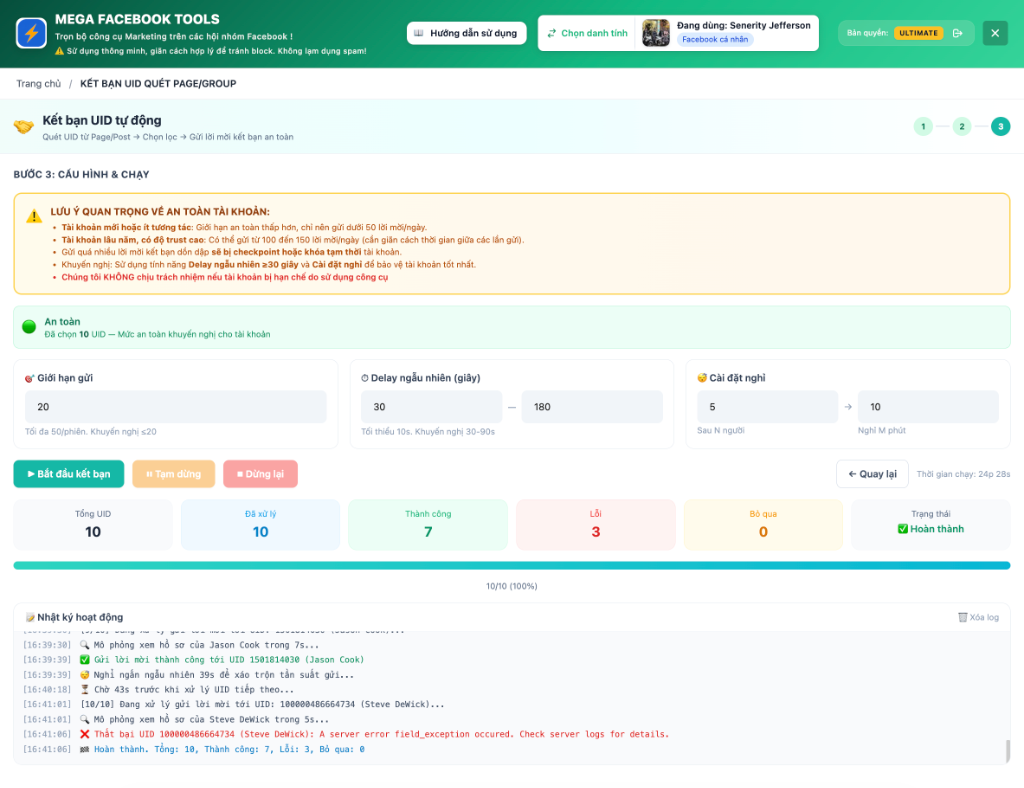
Task: Click the Bỏ qua stat card
Action: (x=763, y=525)
